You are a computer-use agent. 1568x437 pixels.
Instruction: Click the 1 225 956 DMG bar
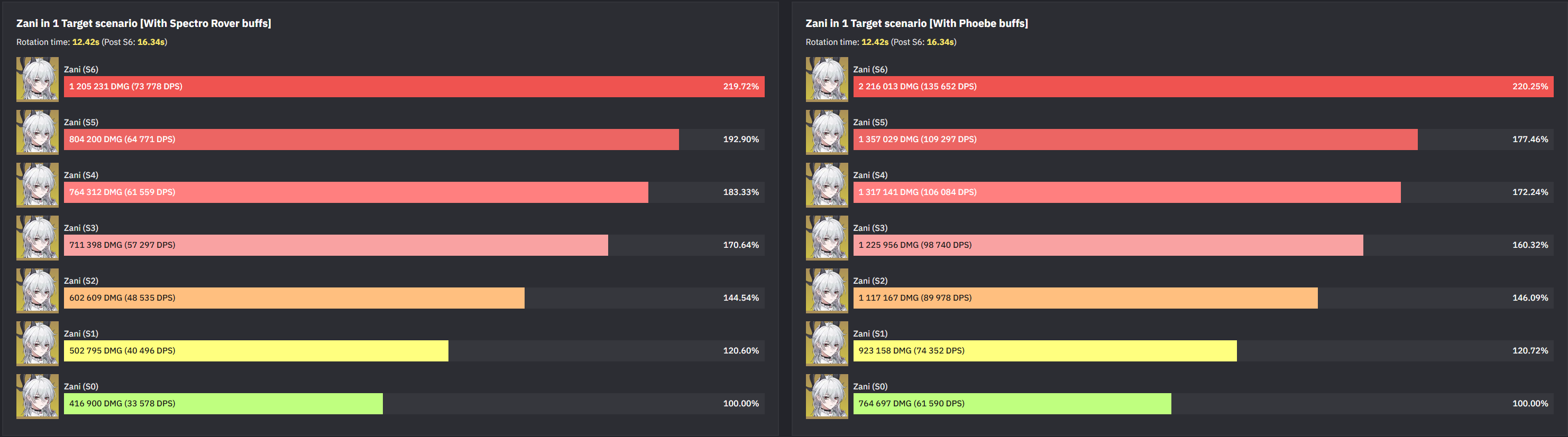tap(1108, 245)
